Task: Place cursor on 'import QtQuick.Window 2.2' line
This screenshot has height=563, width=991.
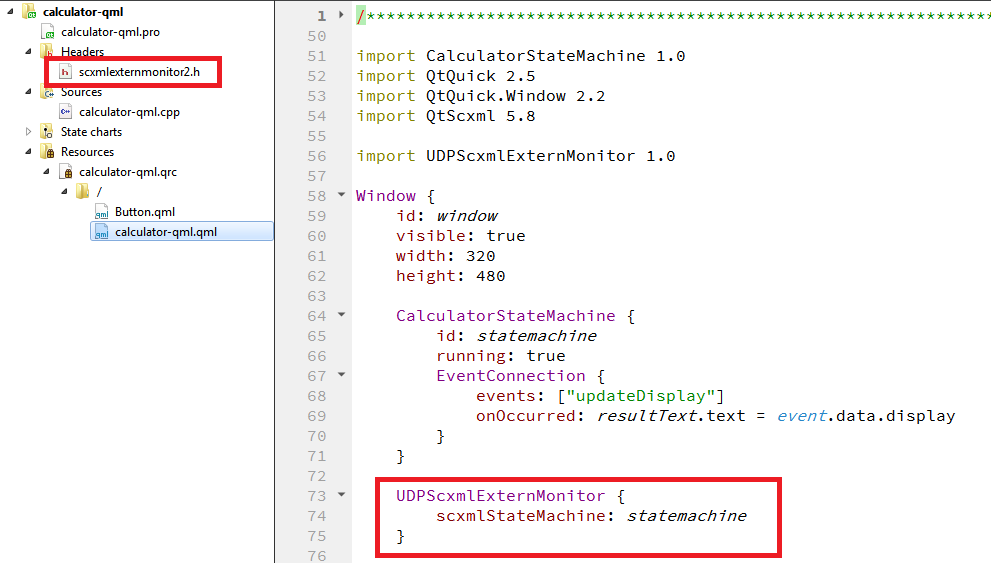Action: (x=480, y=96)
